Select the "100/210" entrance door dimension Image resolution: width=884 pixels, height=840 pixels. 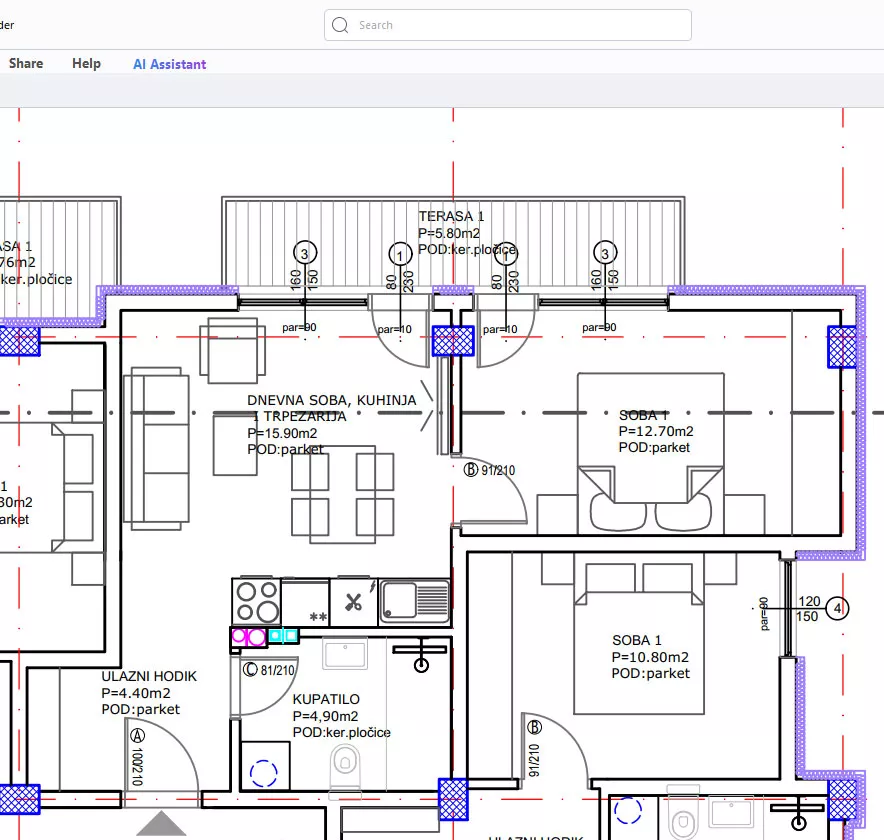pyautogui.click(x=136, y=767)
